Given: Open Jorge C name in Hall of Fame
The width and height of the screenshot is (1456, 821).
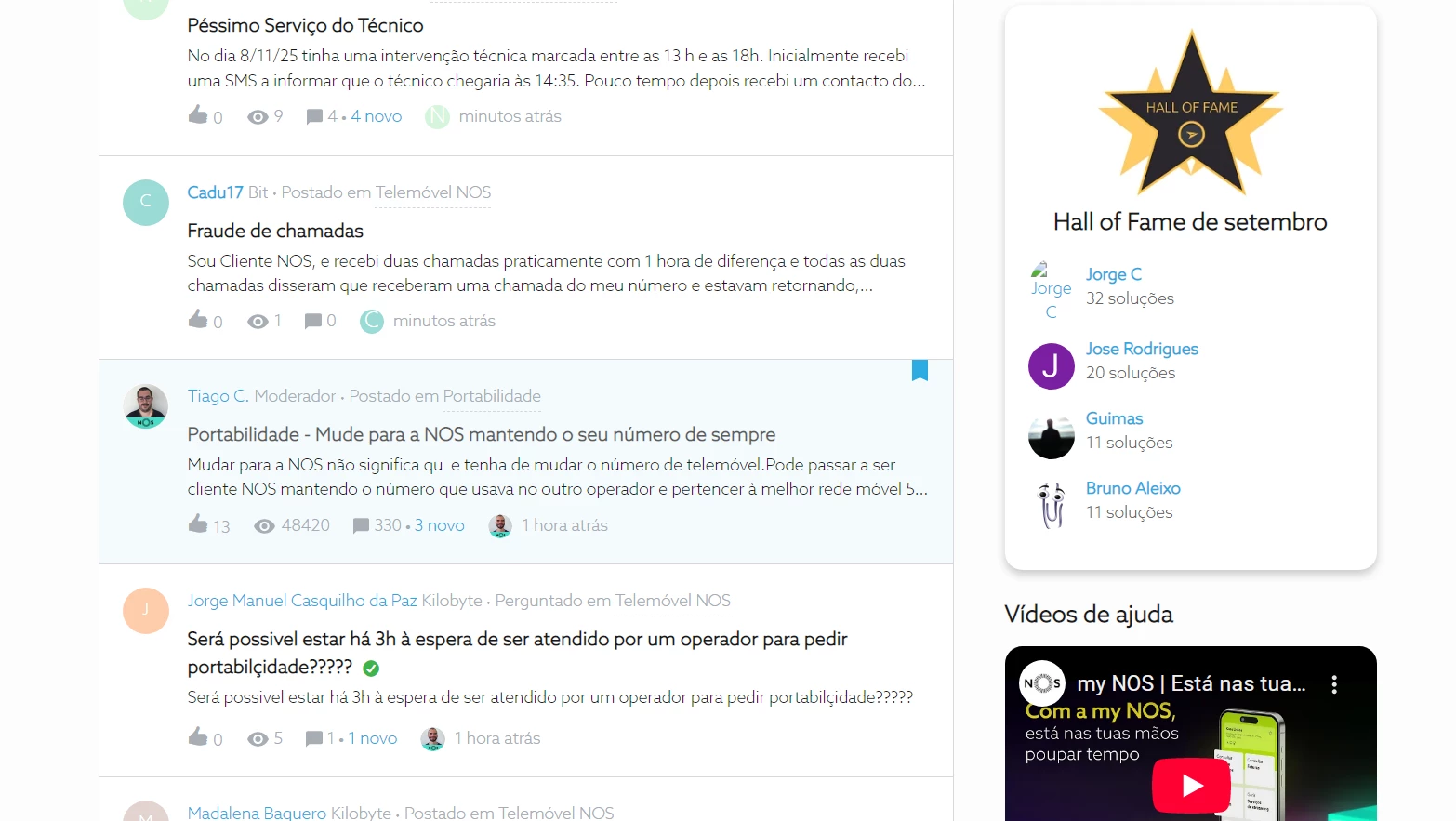Looking at the screenshot, I should [1114, 274].
